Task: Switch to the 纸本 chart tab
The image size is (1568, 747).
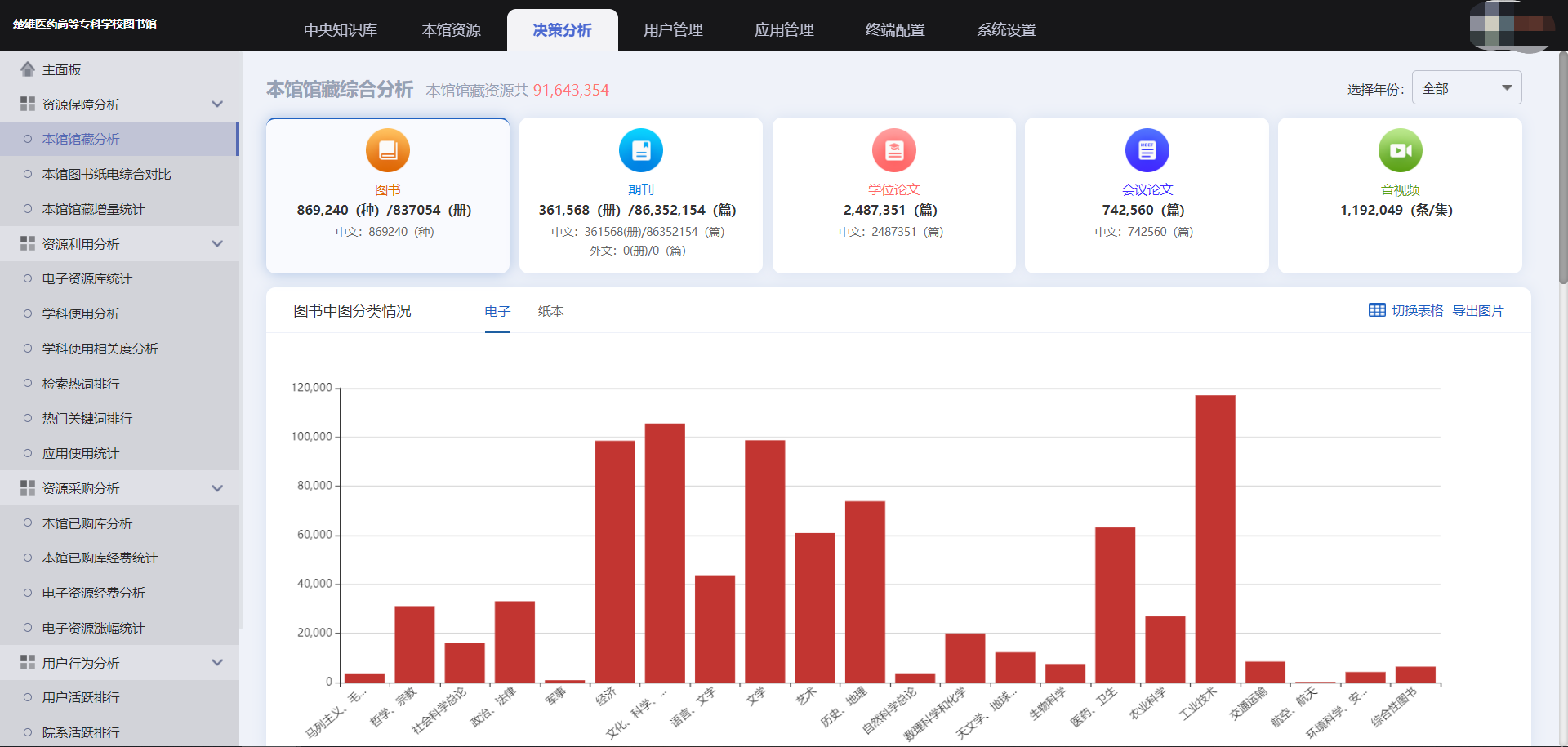Action: click(x=550, y=311)
